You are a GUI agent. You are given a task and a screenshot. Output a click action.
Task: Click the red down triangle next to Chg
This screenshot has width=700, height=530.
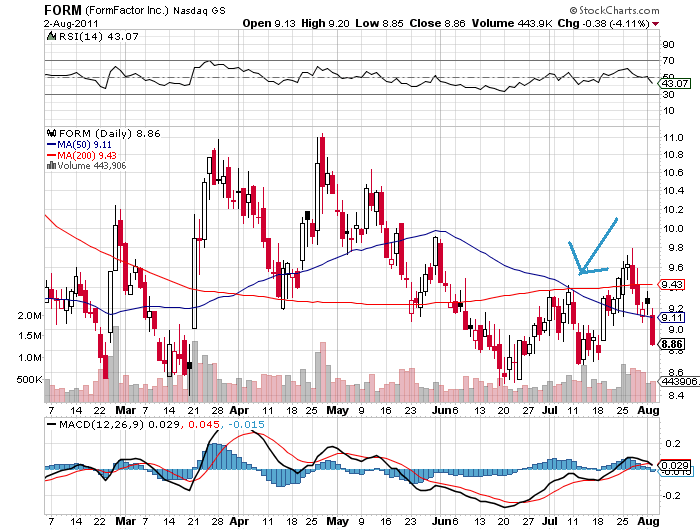tap(655, 24)
